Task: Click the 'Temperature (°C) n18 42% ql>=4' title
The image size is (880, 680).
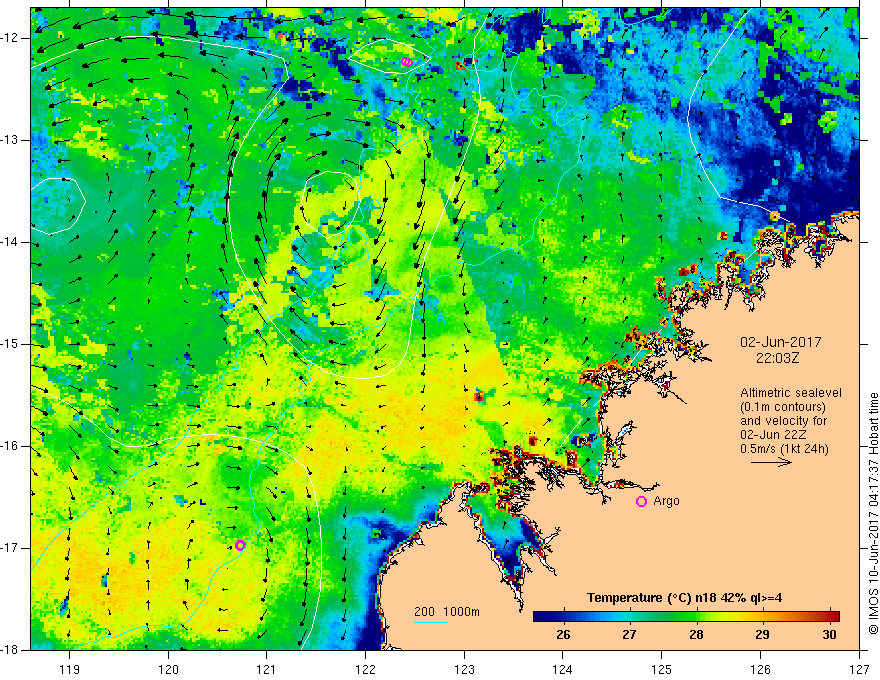Action: coord(685,598)
